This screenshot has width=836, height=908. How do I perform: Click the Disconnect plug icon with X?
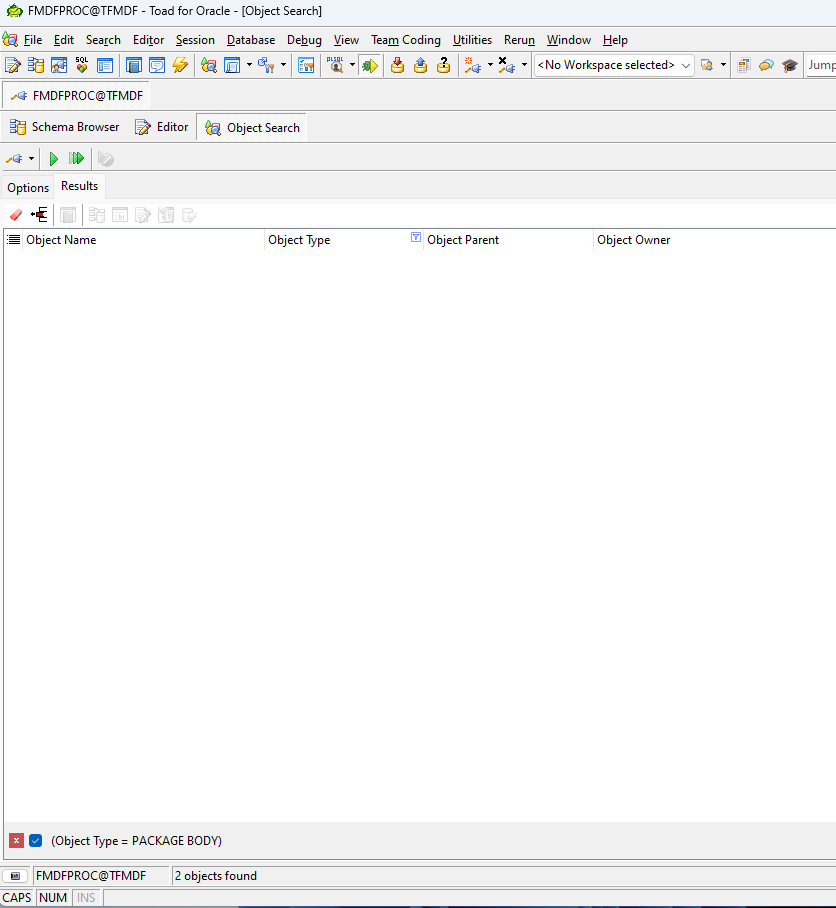[x=507, y=65]
